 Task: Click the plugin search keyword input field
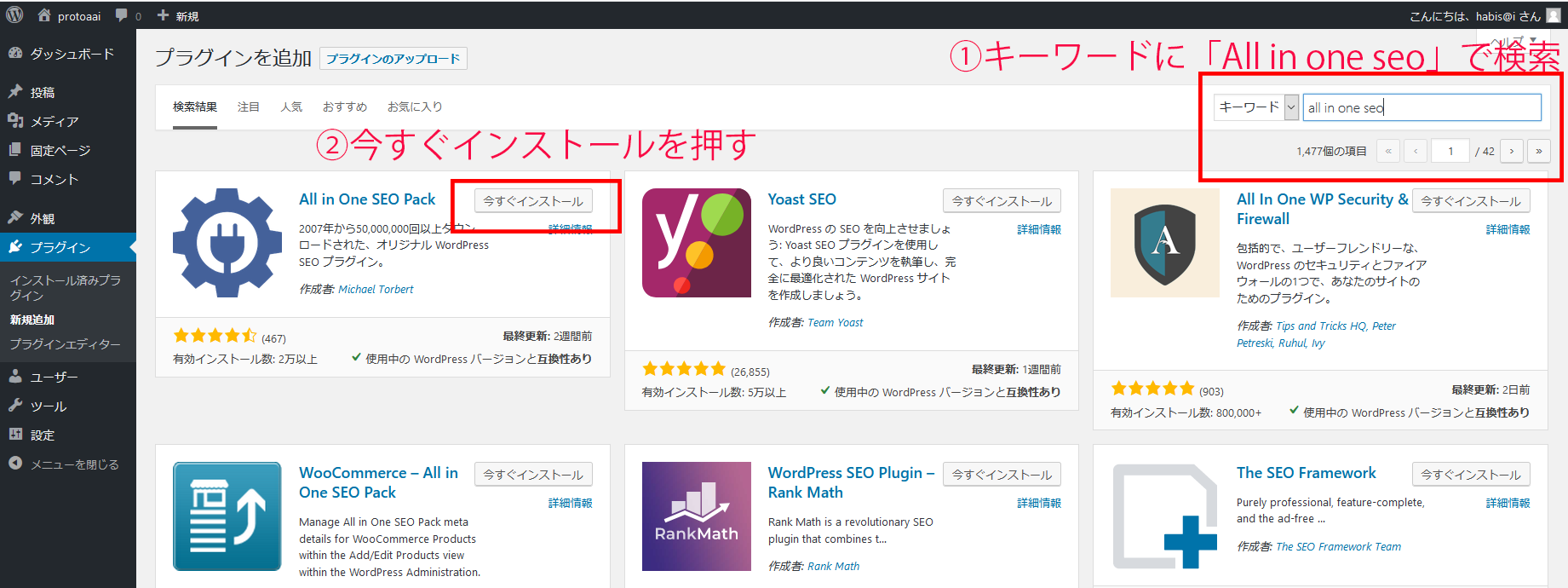1421,107
